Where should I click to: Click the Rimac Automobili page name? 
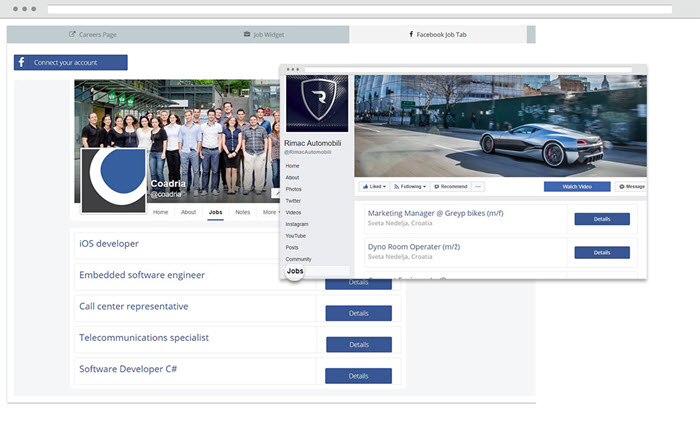click(x=312, y=143)
